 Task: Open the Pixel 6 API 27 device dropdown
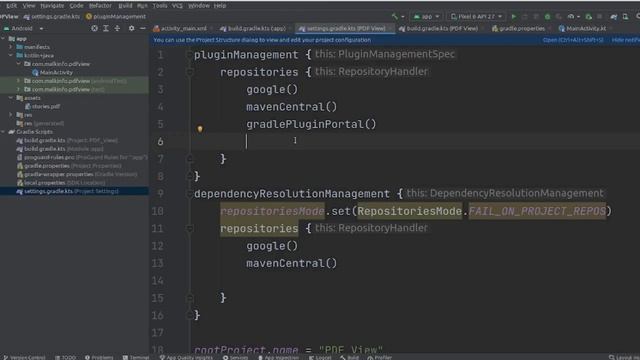click(476, 17)
